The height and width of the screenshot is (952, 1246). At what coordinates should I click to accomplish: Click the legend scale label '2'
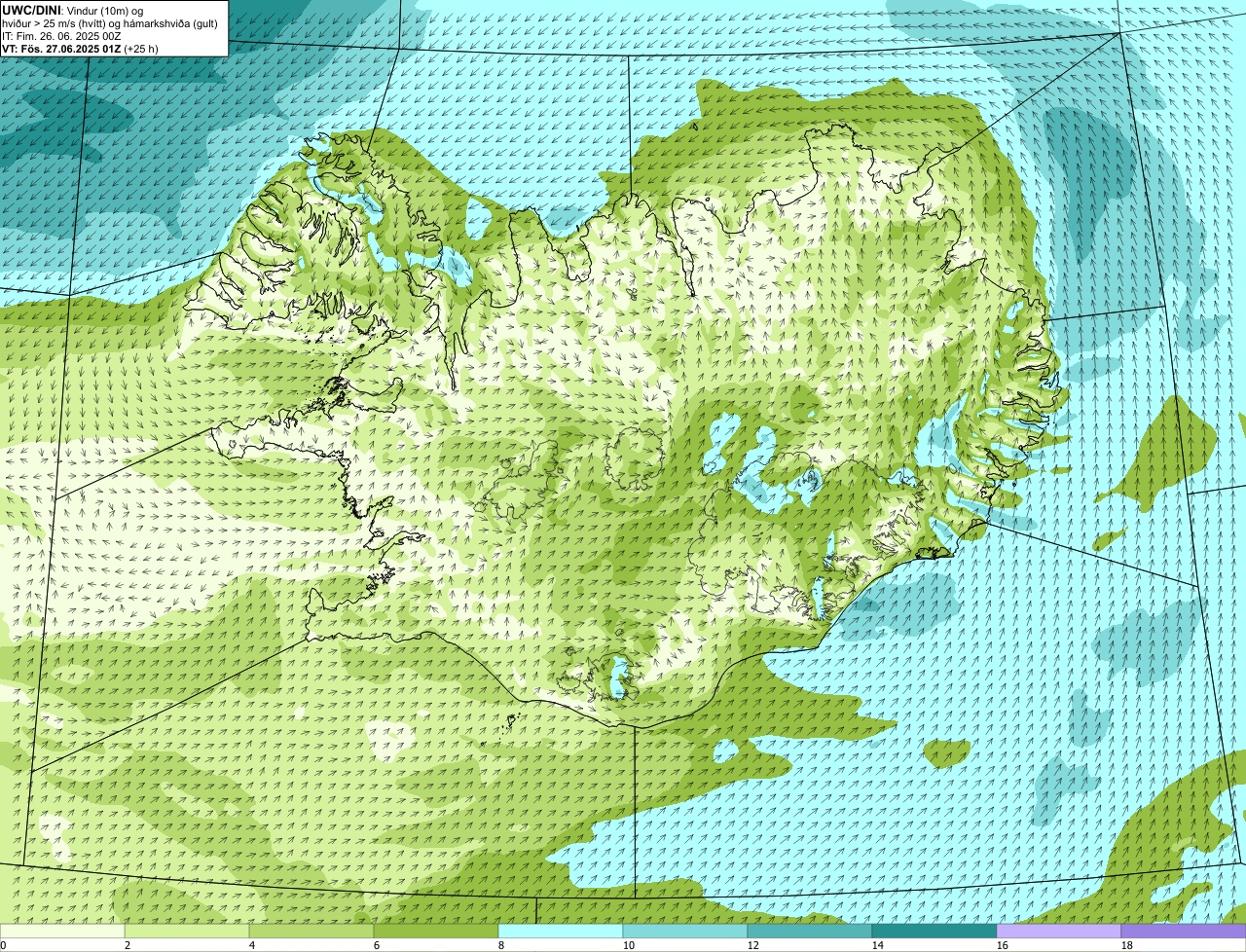point(128,945)
